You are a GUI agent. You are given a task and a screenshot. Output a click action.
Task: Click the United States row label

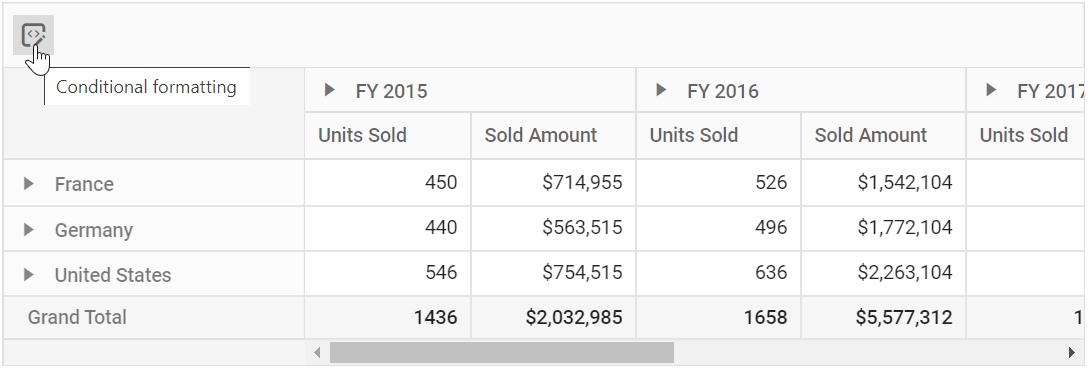pos(113,275)
